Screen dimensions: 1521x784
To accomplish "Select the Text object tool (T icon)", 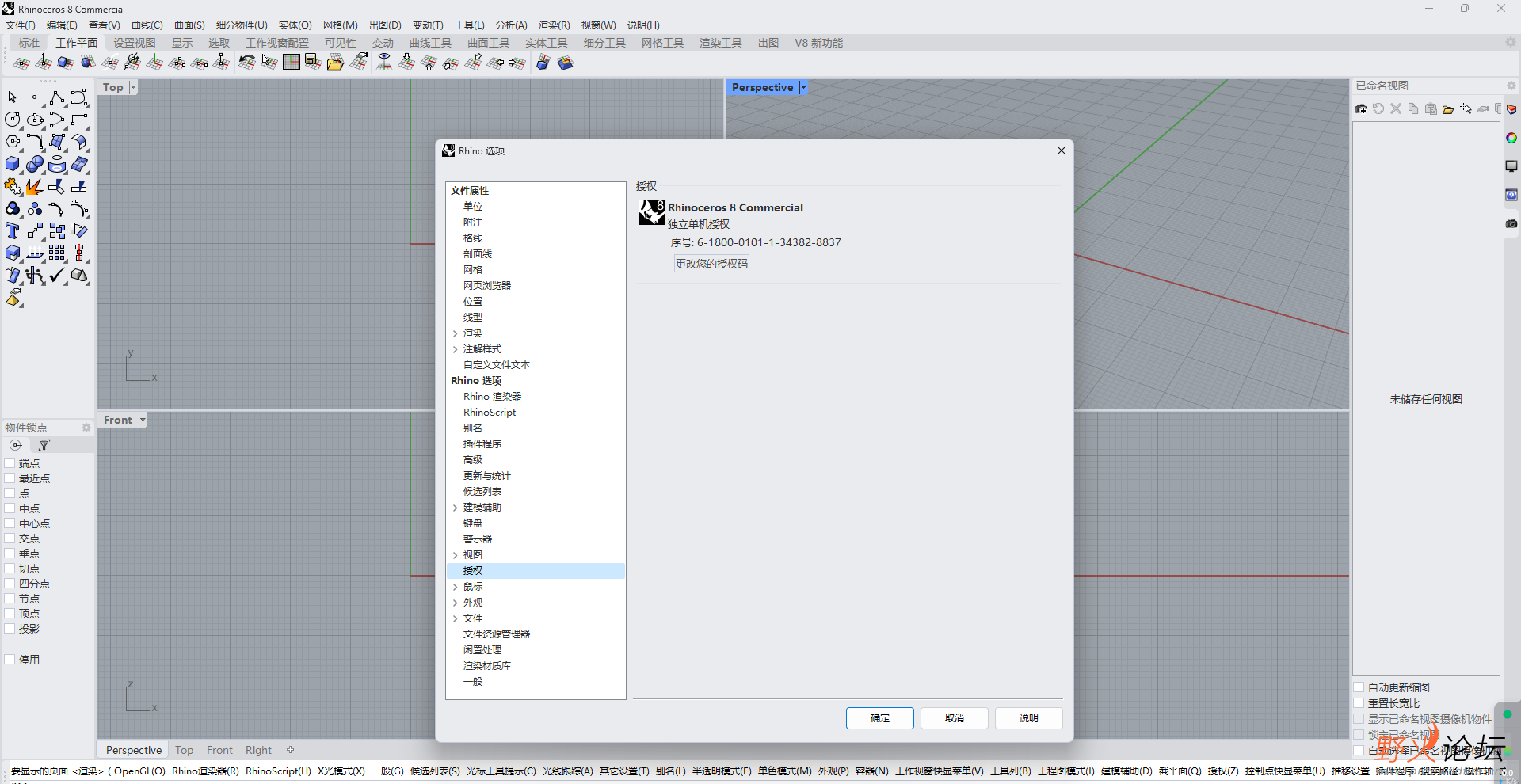I will (x=12, y=230).
